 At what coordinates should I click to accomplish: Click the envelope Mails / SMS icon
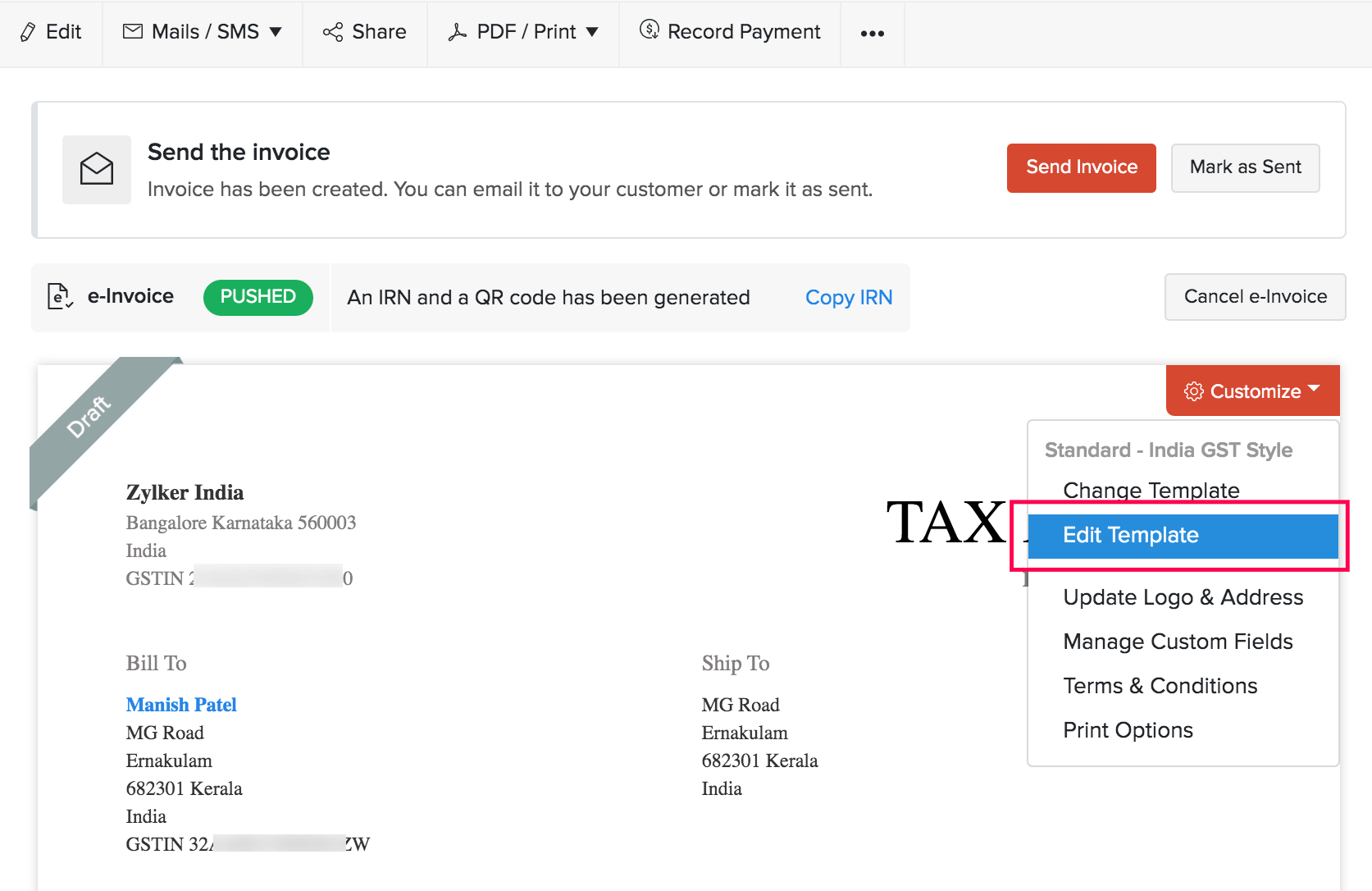[x=132, y=31]
